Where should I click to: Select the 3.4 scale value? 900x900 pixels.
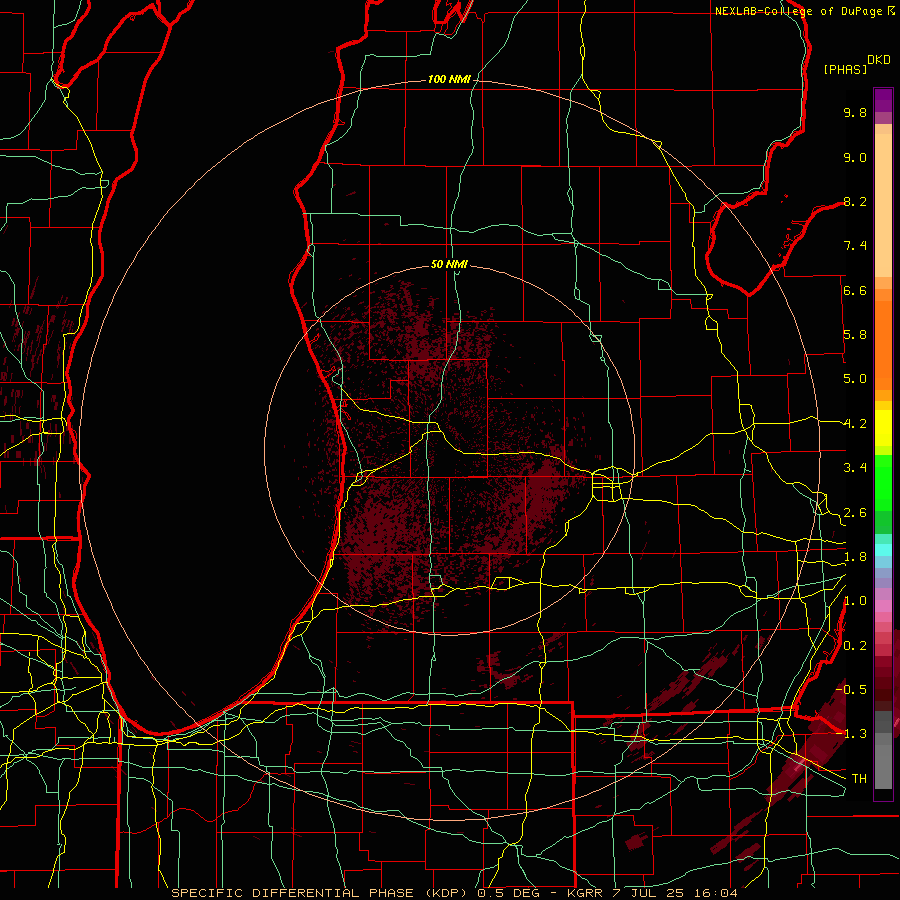pyautogui.click(x=855, y=468)
